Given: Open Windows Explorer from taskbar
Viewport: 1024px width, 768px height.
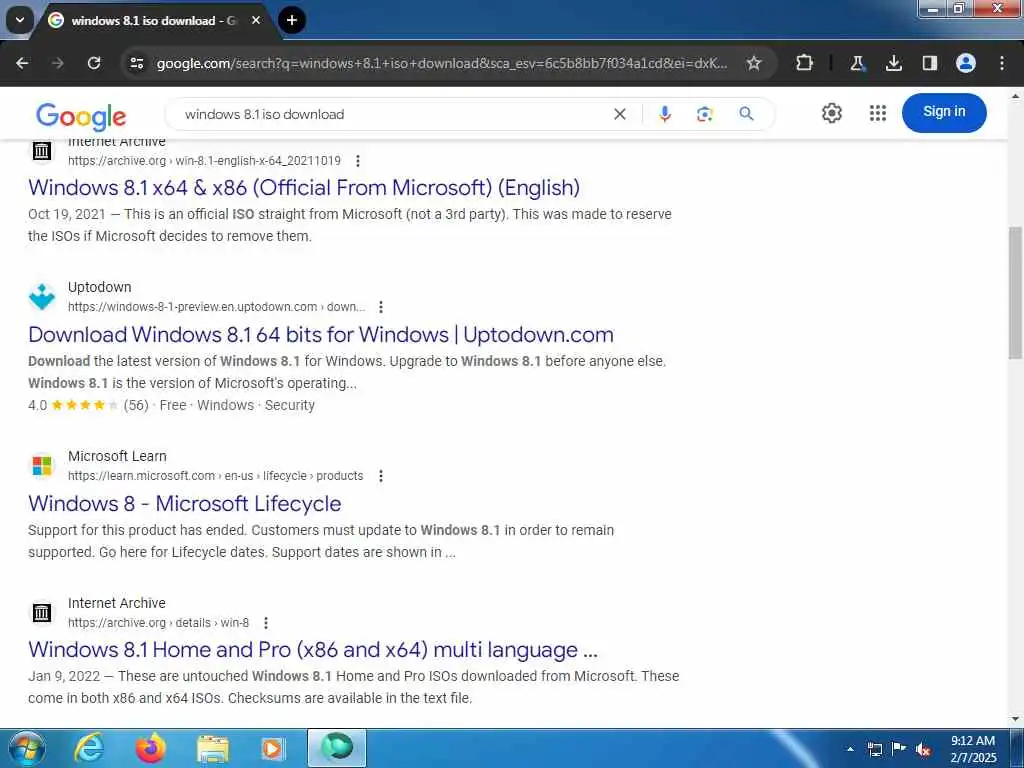Looking at the screenshot, I should pyautogui.click(x=212, y=748).
